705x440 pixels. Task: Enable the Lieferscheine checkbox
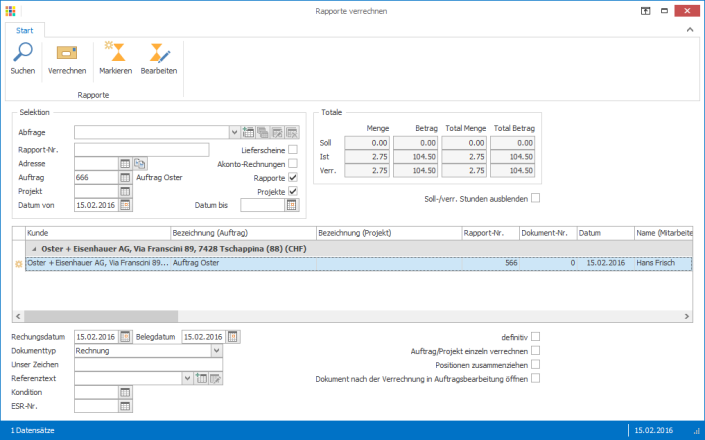point(293,149)
